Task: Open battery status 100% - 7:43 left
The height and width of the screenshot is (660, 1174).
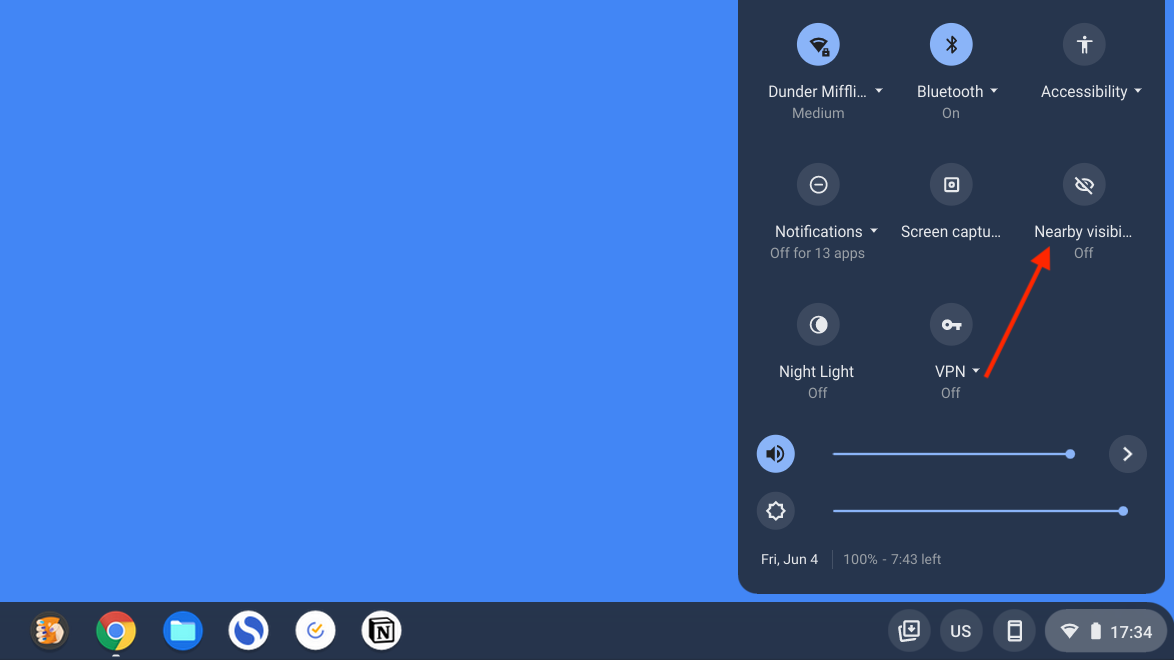Action: pos(892,560)
